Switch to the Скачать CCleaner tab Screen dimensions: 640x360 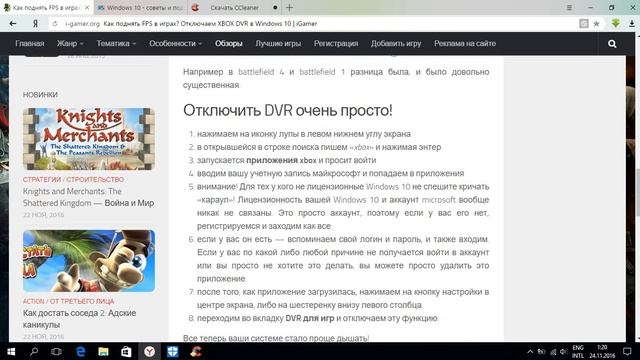pyautogui.click(x=234, y=7)
